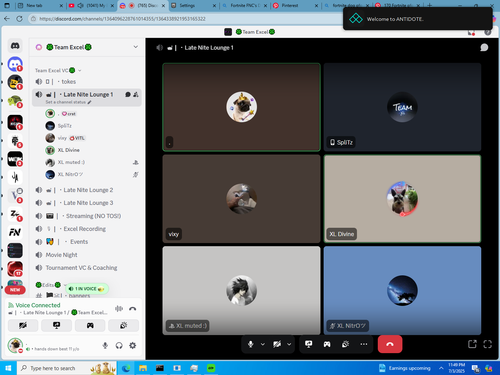500x375 pixels.
Task: Focus the XL muted :) video tile
Action: point(241,290)
